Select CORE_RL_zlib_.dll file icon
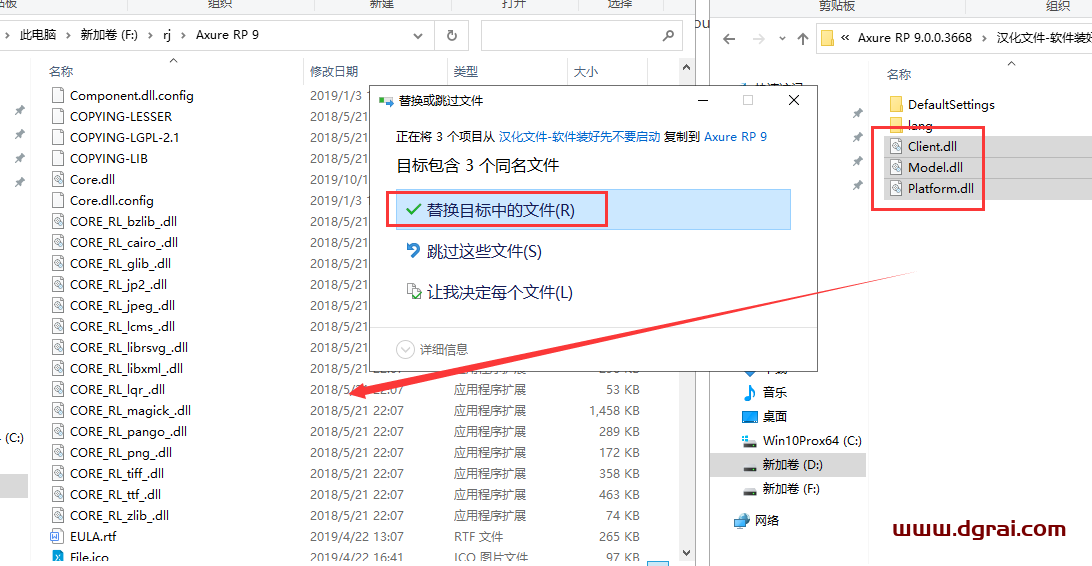Screen dimensions: 1092x566 click(x=58, y=515)
